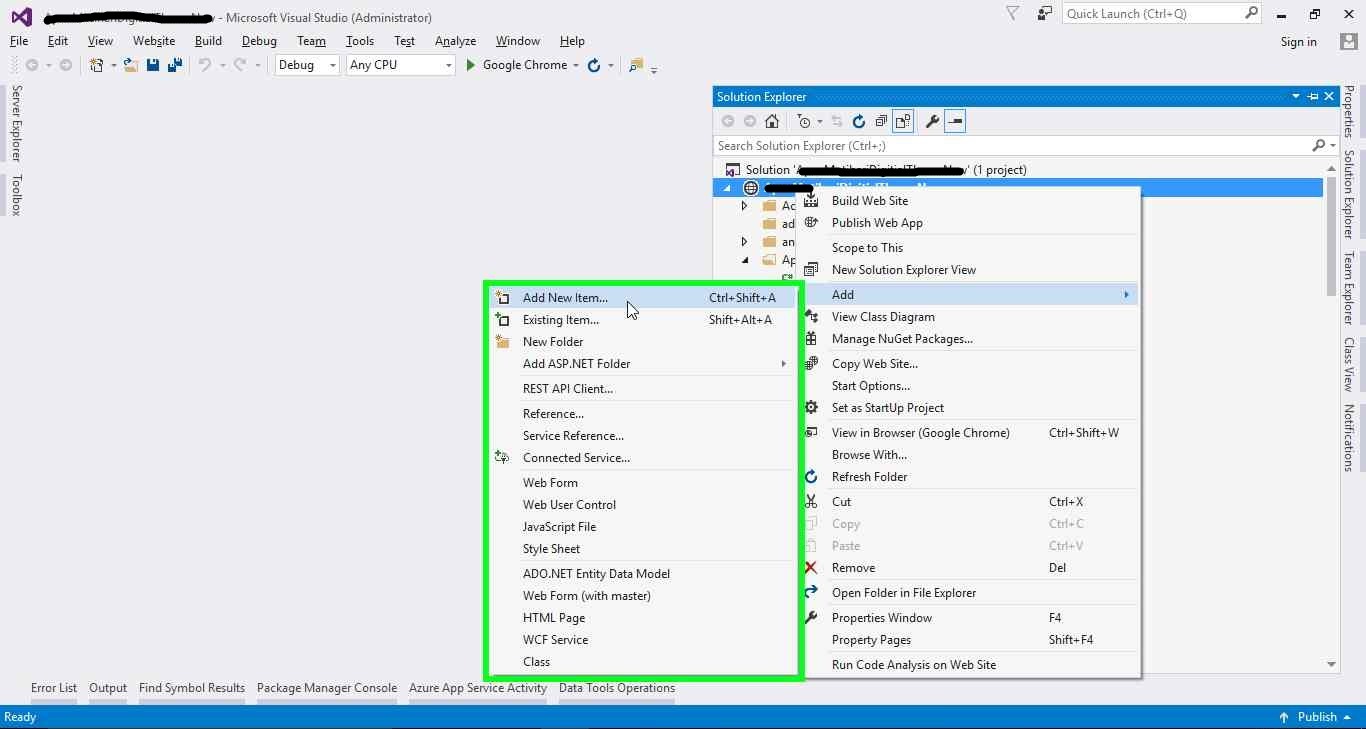Choose Web Form in Add submenu

(643, 483)
